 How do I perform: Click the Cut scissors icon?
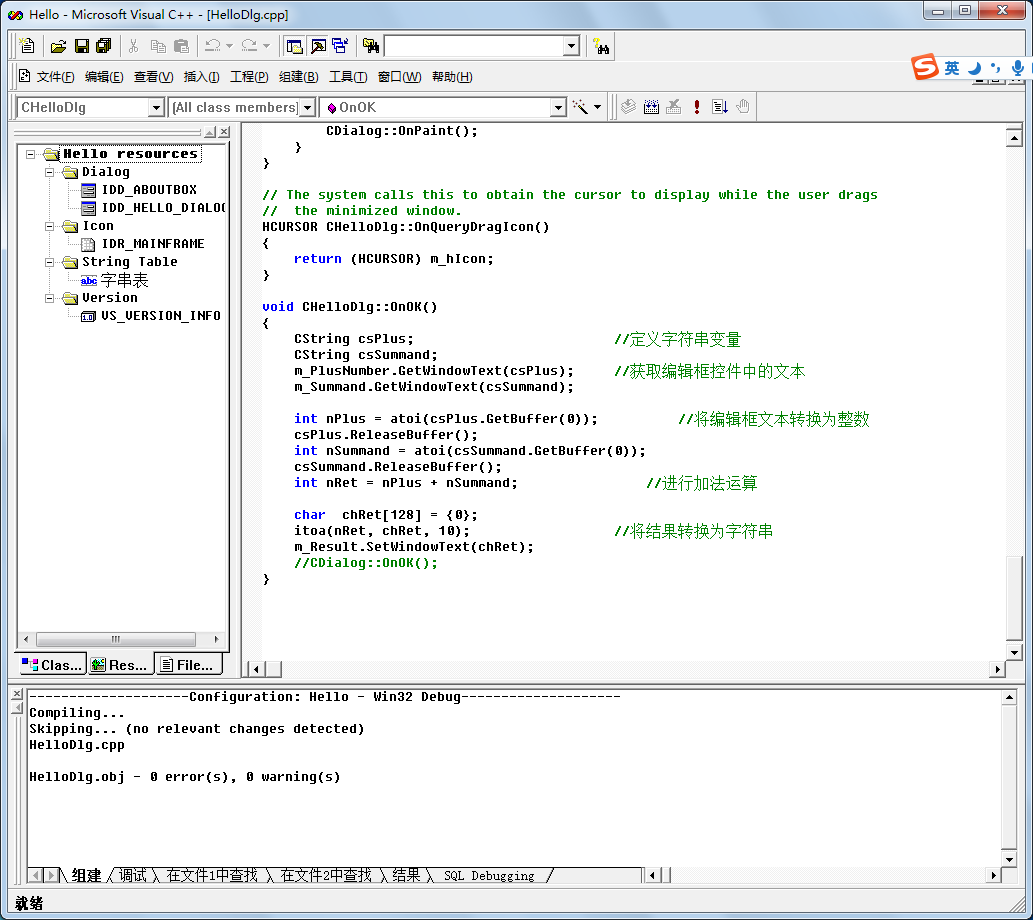click(134, 46)
